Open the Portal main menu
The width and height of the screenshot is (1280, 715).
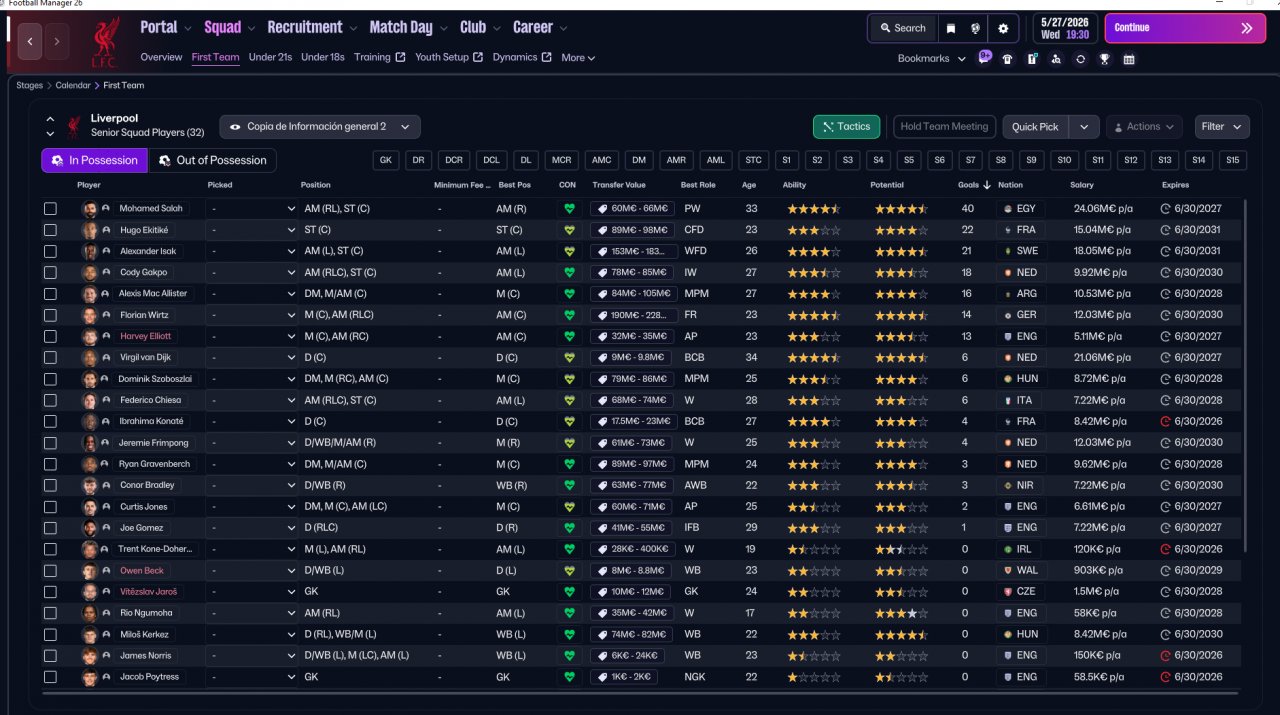pos(166,28)
